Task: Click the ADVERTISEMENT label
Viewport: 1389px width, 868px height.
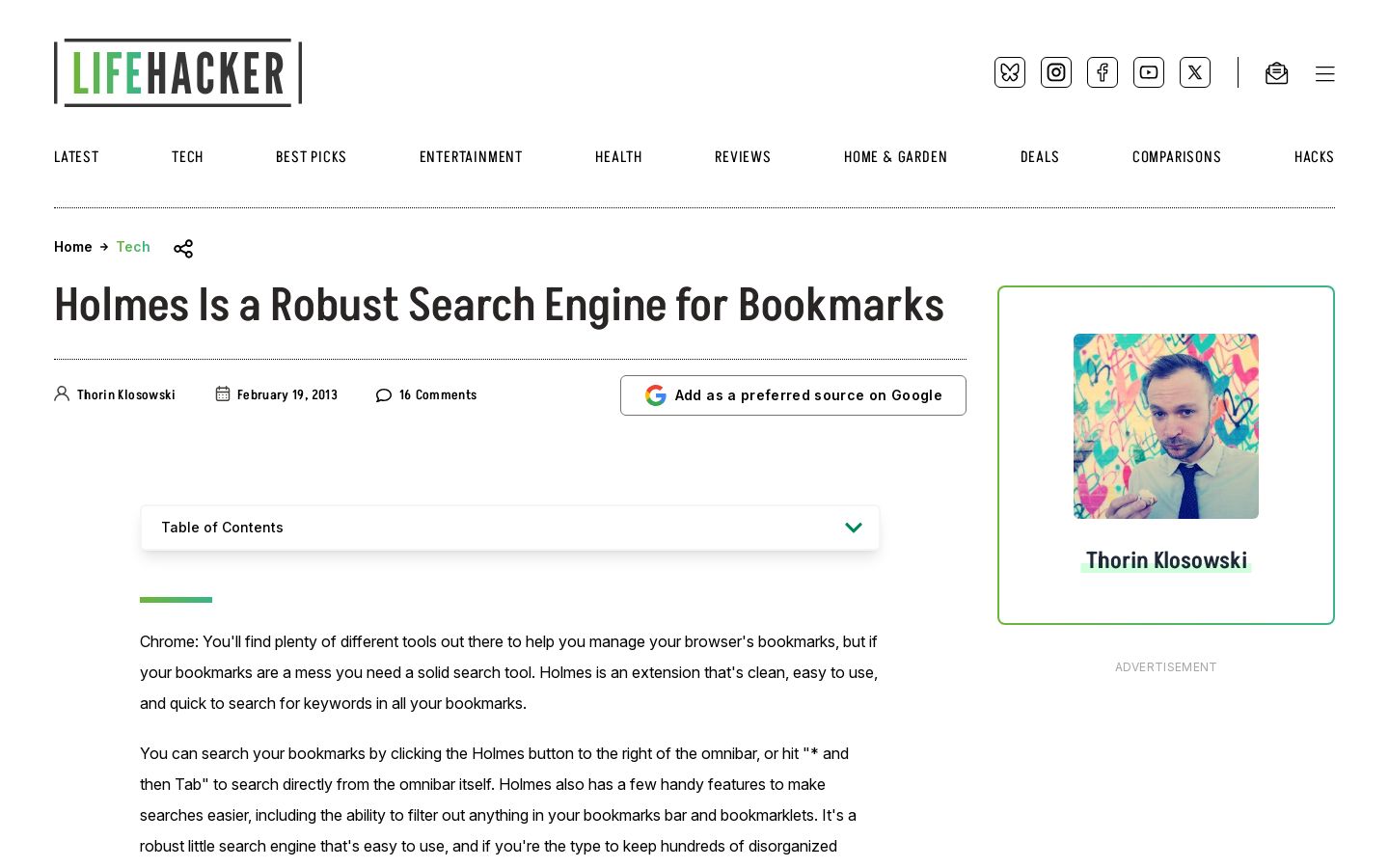Action: (x=1165, y=667)
